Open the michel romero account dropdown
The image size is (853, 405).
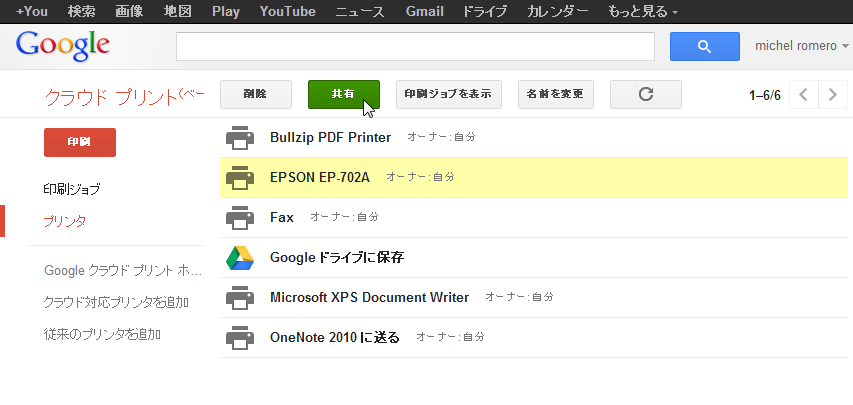pos(801,46)
